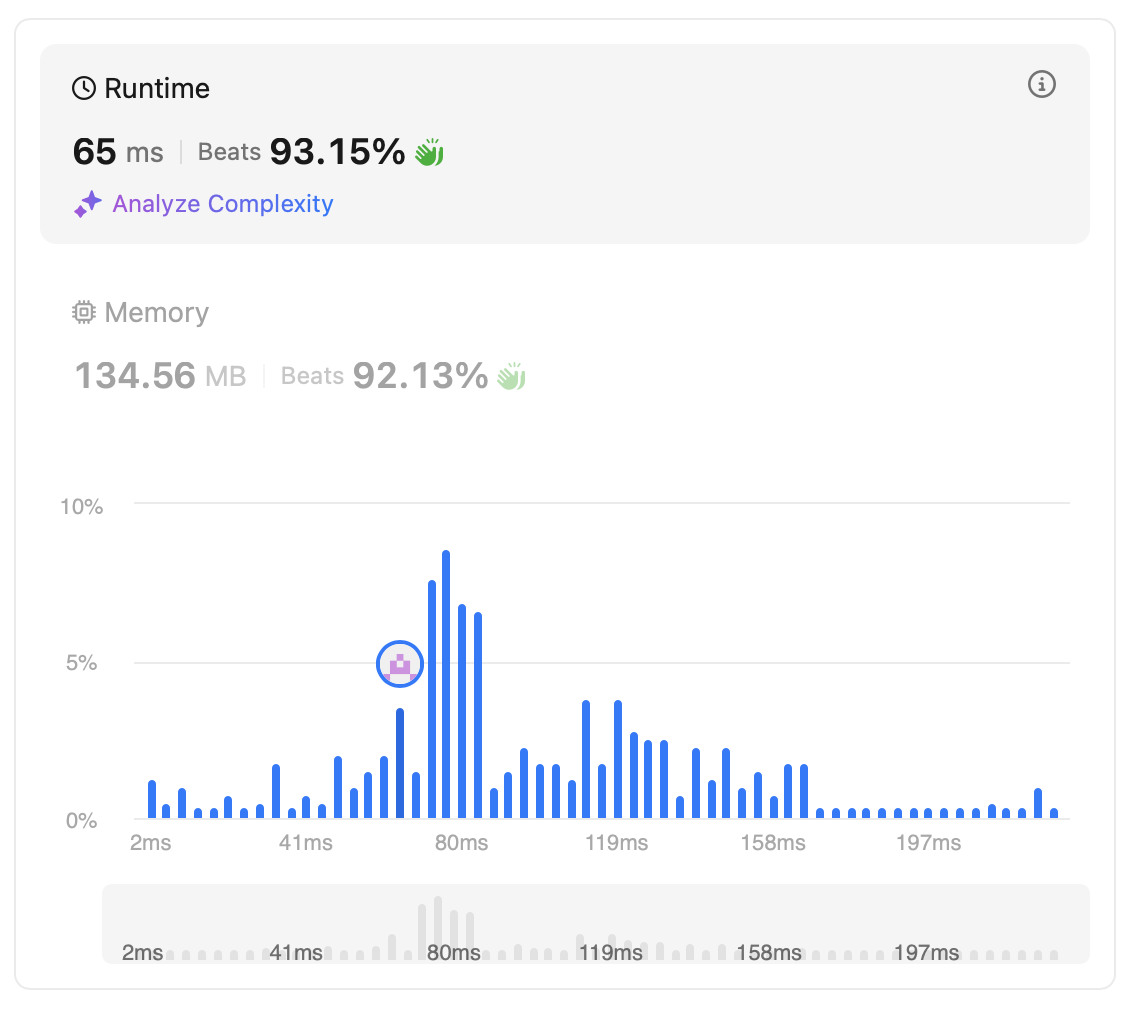Click the clock icon beside Runtime
This screenshot has height=1014, width=1128.
84,89
